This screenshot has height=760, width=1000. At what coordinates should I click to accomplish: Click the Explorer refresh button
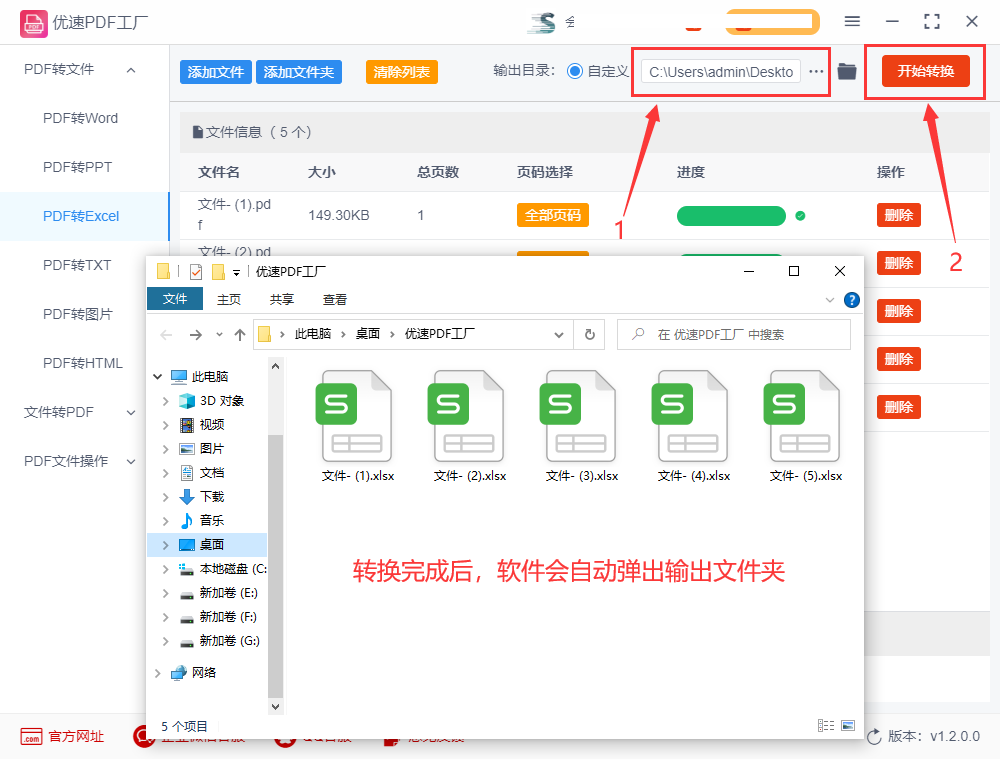[x=590, y=334]
